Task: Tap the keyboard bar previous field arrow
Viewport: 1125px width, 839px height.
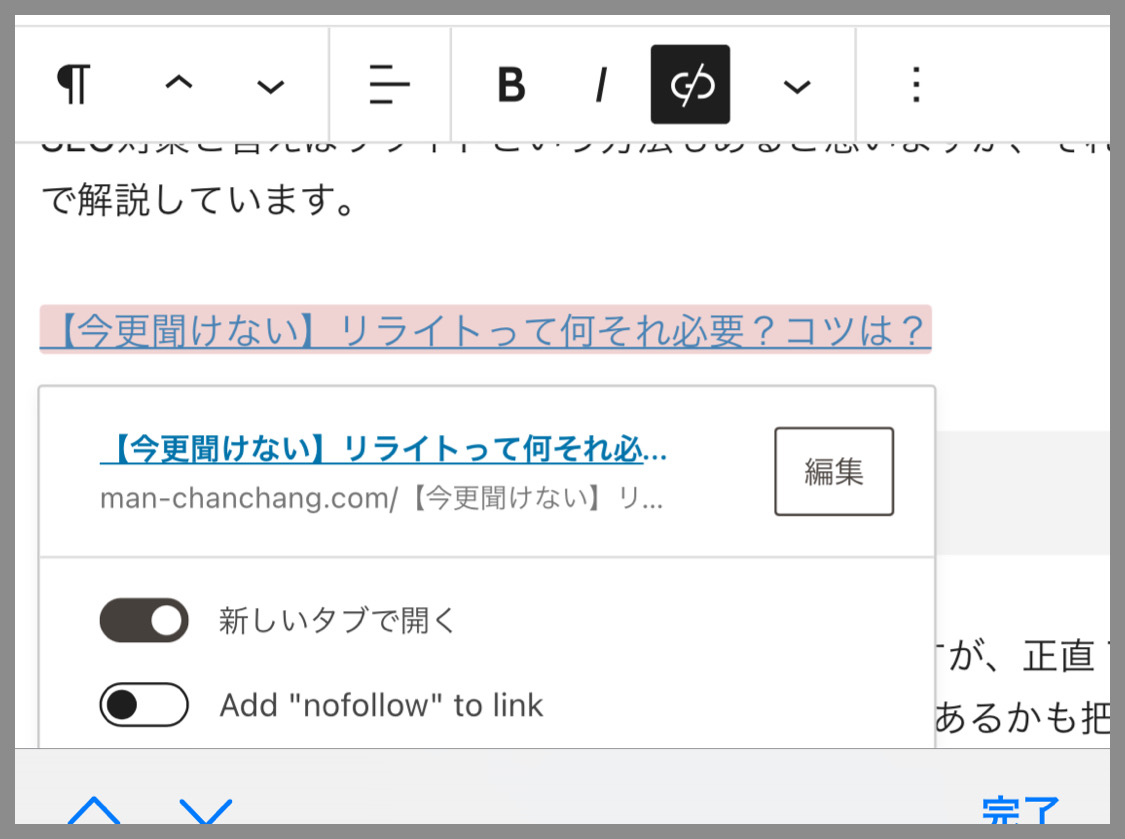Action: 93,811
